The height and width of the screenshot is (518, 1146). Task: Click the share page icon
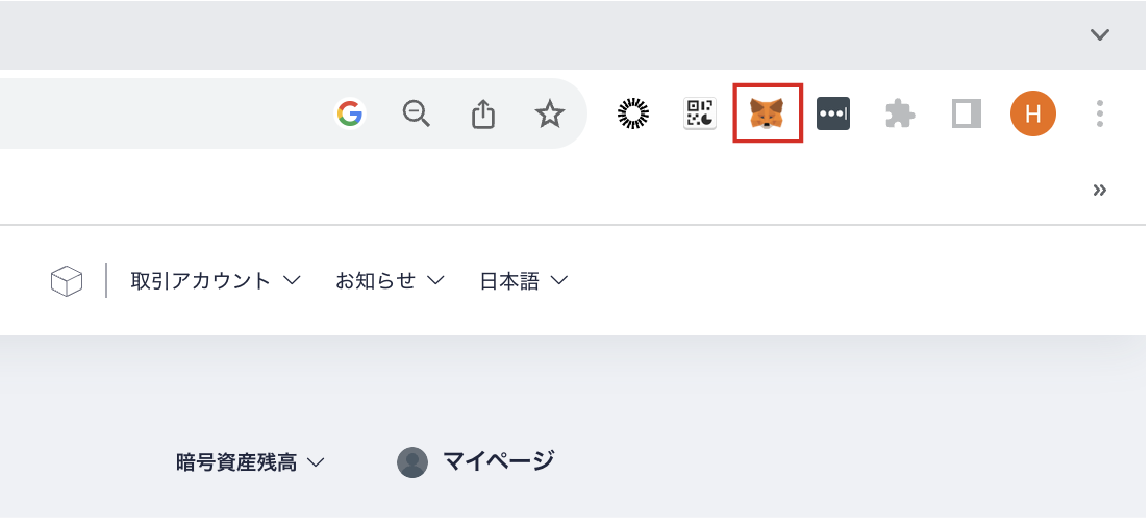pos(483,114)
